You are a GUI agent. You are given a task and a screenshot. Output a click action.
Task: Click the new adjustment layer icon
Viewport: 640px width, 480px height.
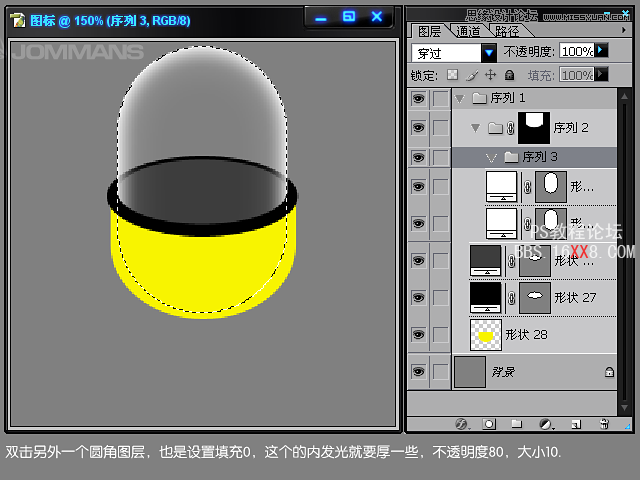tap(546, 424)
